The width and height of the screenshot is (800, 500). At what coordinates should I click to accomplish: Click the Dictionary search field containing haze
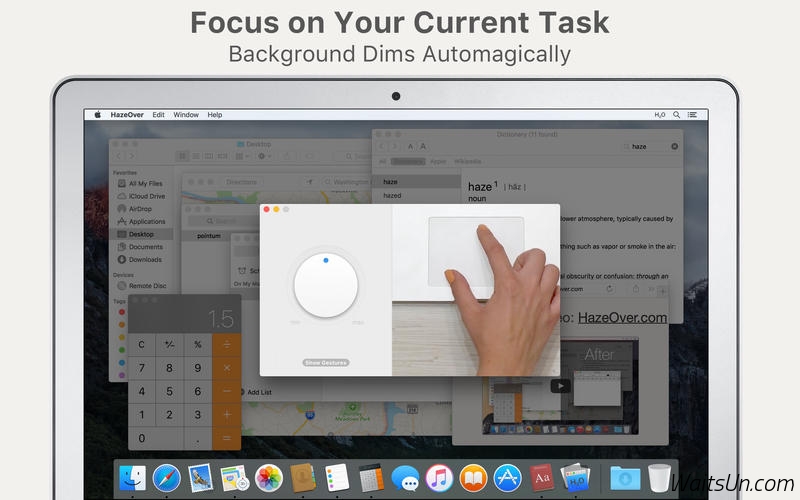pos(650,146)
